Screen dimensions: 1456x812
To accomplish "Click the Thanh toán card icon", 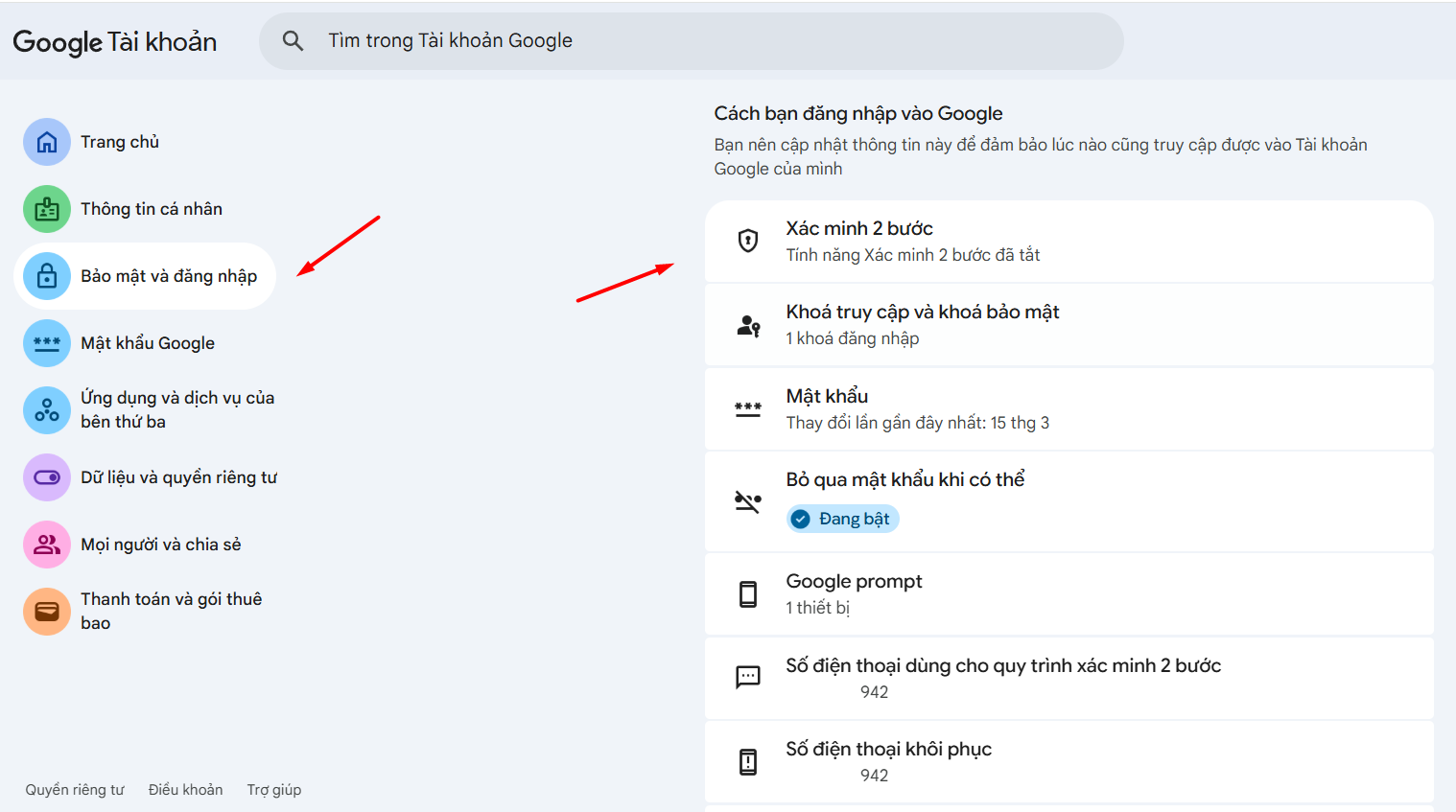I will pos(47,612).
